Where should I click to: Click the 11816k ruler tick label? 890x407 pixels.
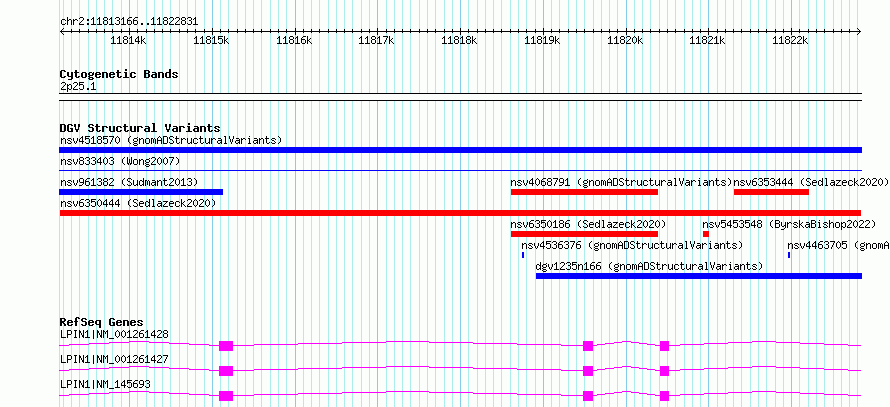[295, 40]
